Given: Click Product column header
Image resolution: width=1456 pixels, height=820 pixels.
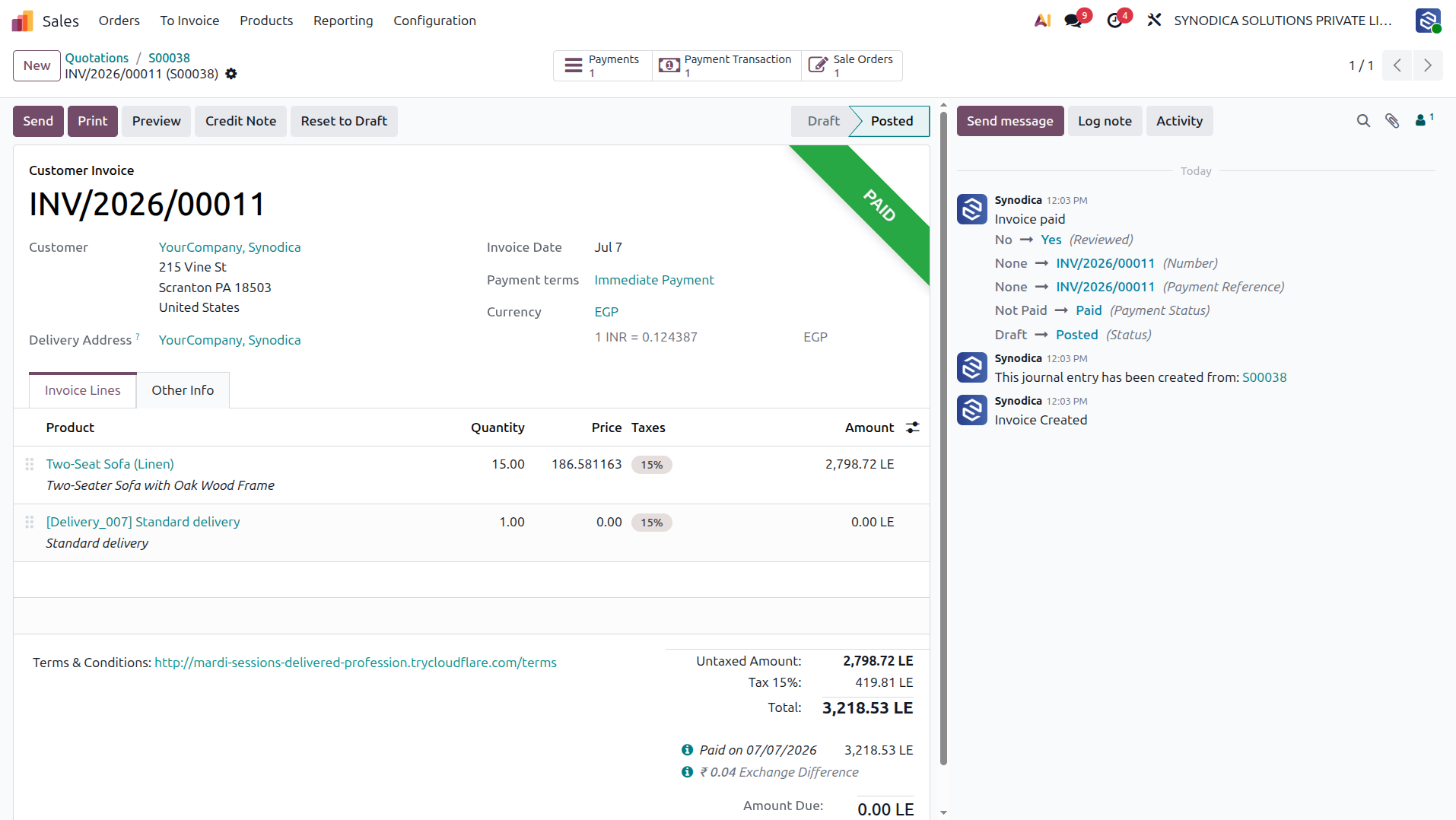Looking at the screenshot, I should 70,427.
